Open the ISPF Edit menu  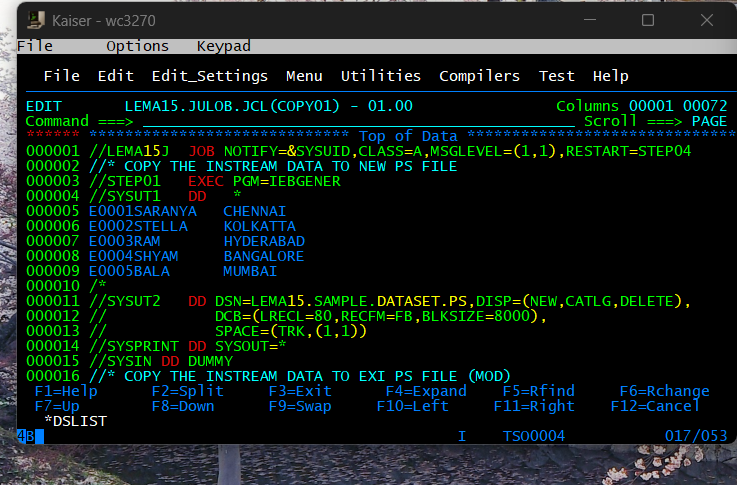pos(116,76)
